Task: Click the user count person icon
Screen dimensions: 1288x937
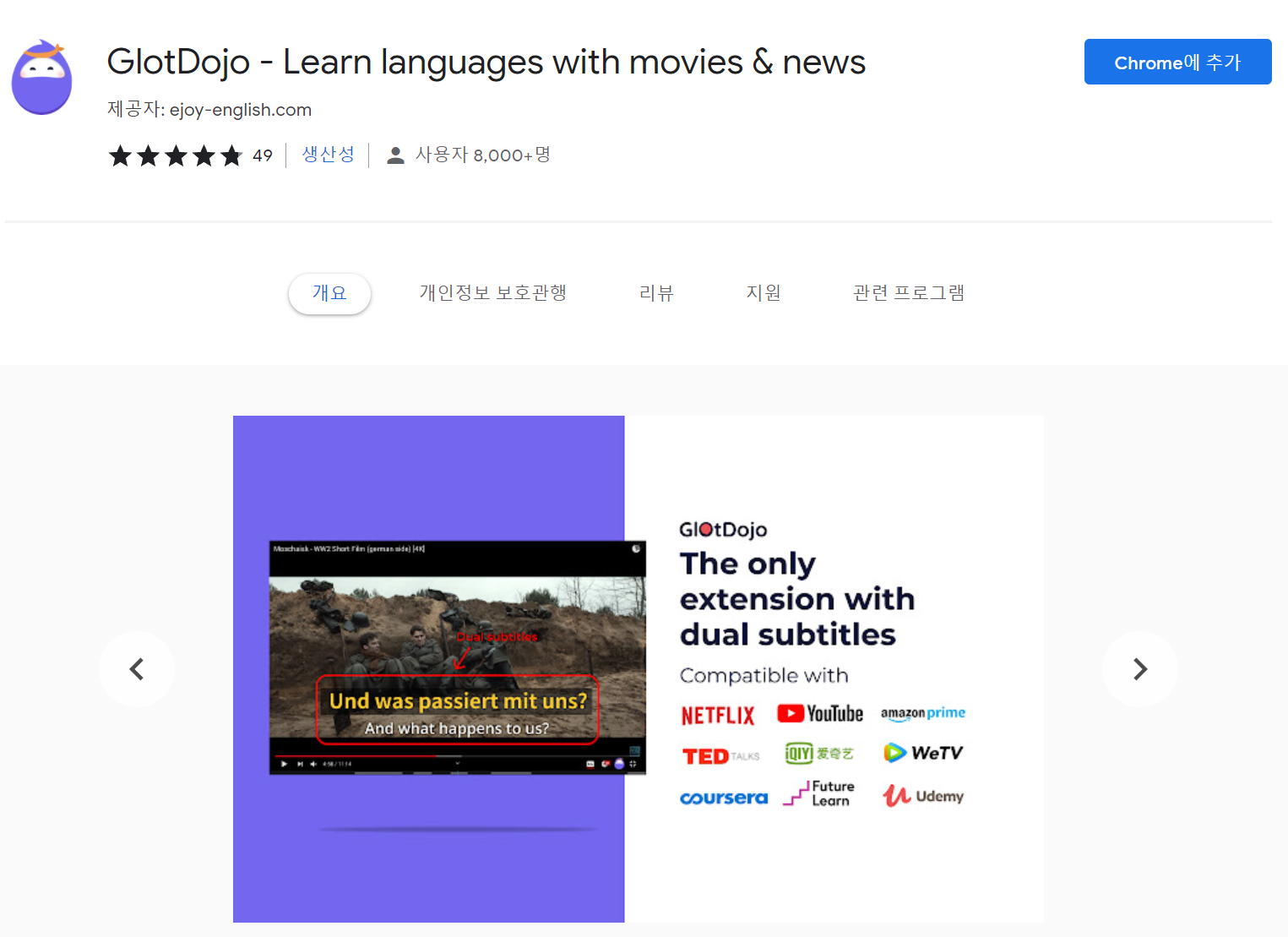Action: [395, 155]
